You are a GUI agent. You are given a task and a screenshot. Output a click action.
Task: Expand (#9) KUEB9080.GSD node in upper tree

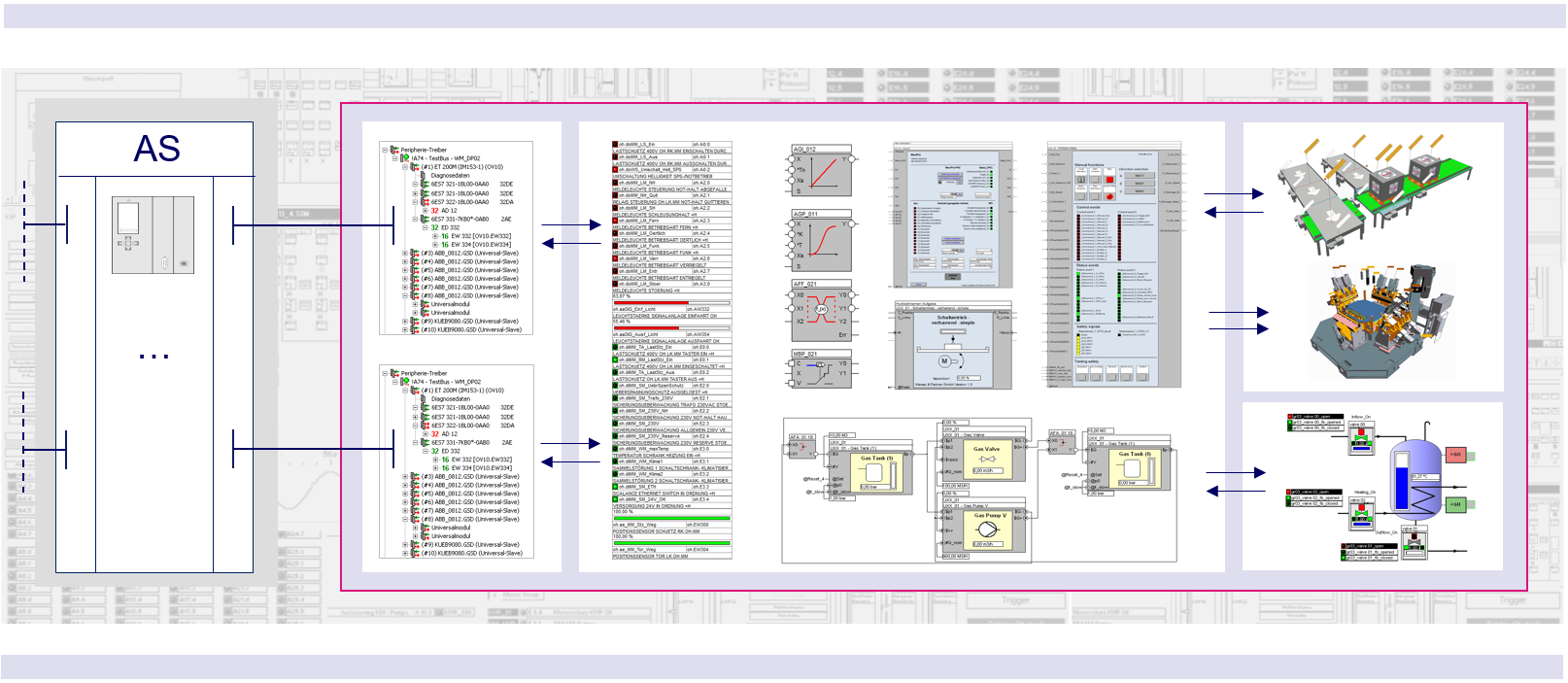pos(406,321)
